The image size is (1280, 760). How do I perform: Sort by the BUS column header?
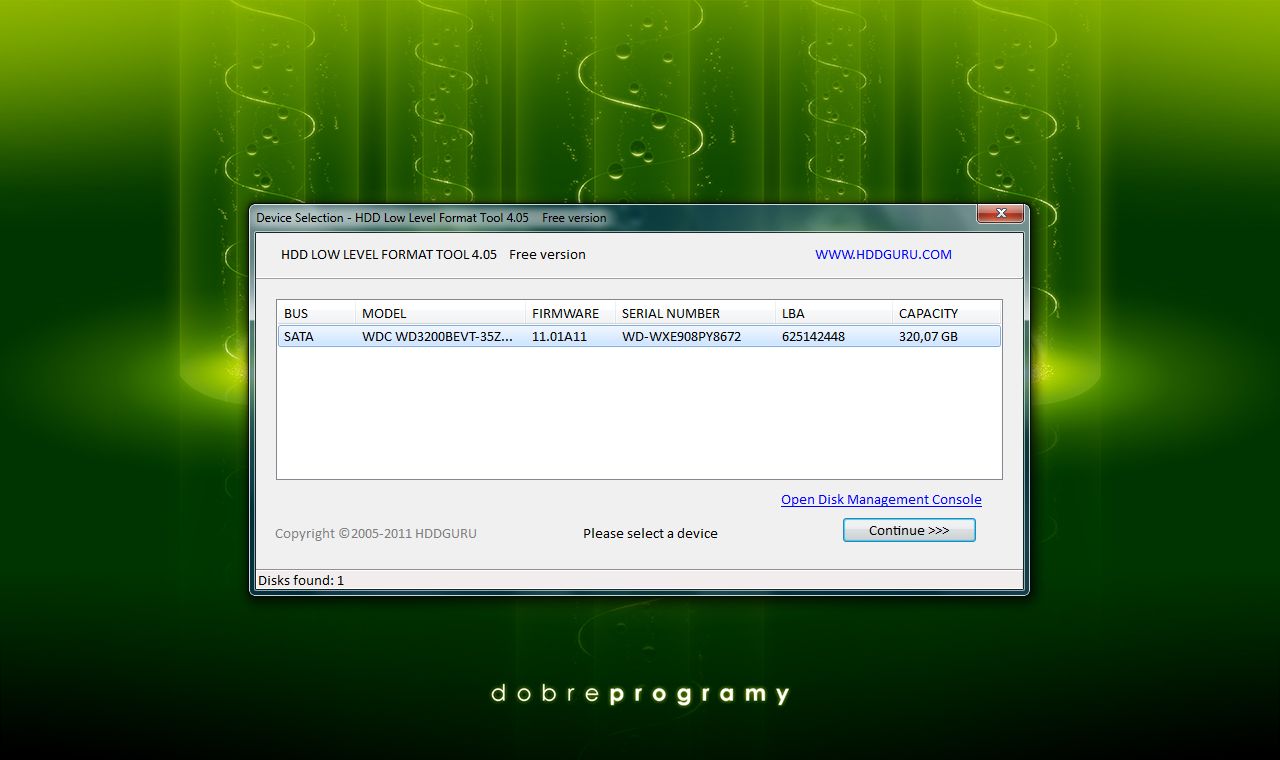tap(316, 313)
